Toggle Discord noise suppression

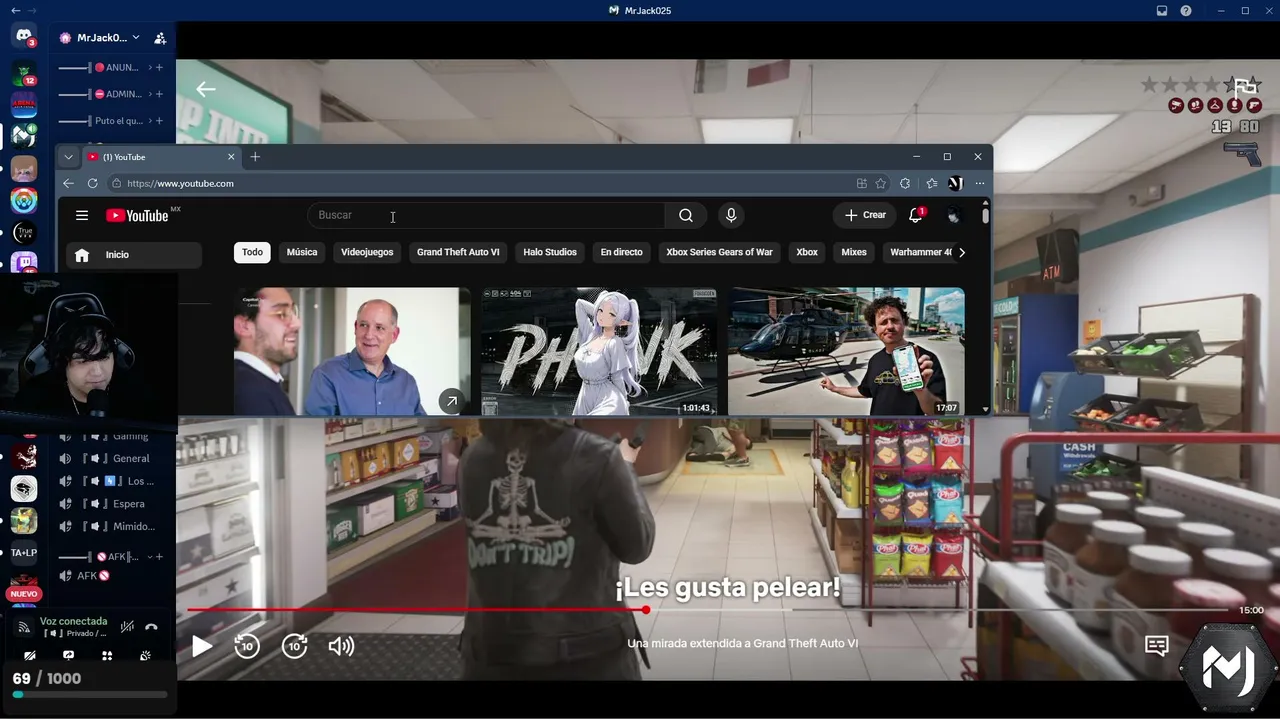127,627
